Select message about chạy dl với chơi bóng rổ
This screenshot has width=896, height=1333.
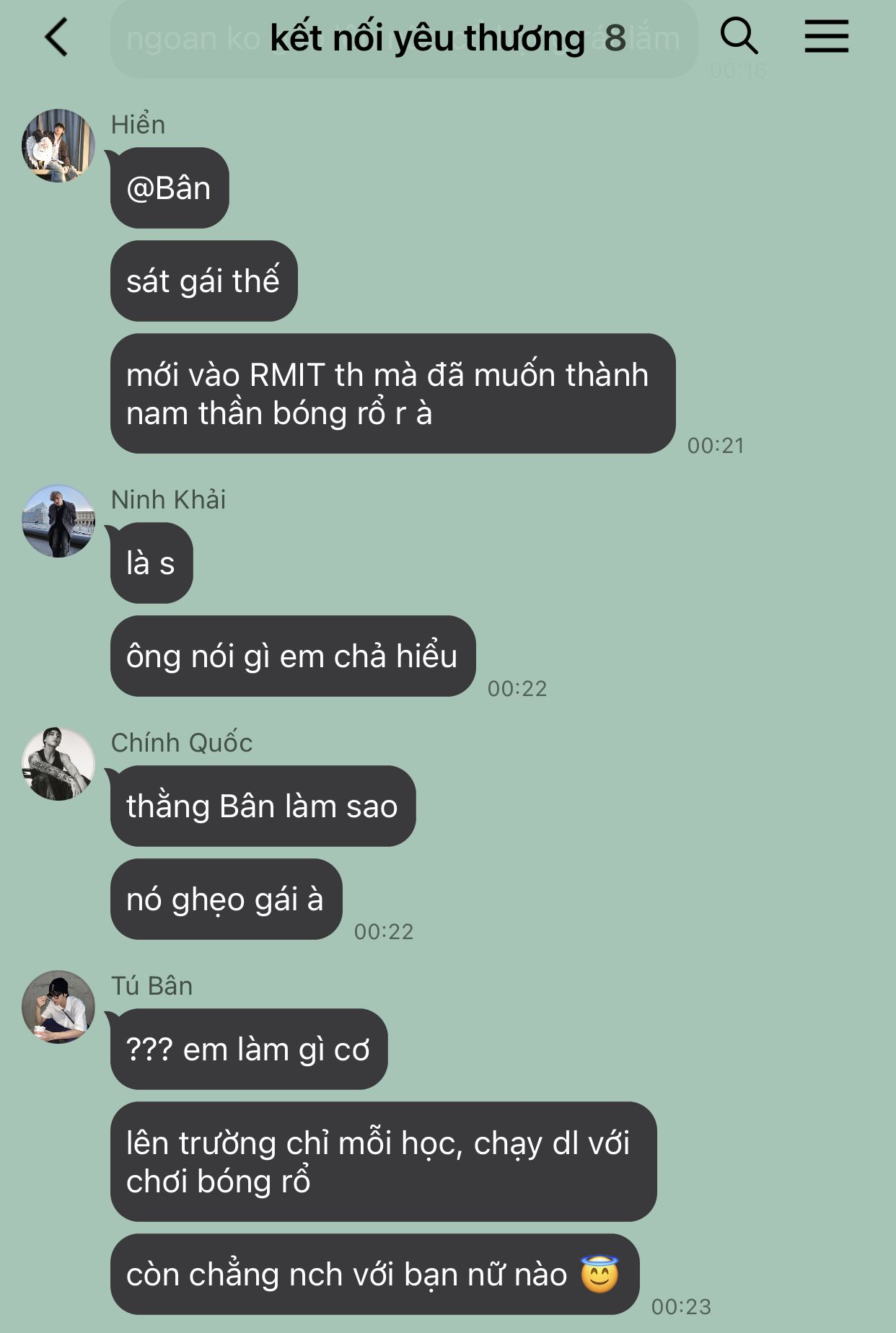point(383,1162)
